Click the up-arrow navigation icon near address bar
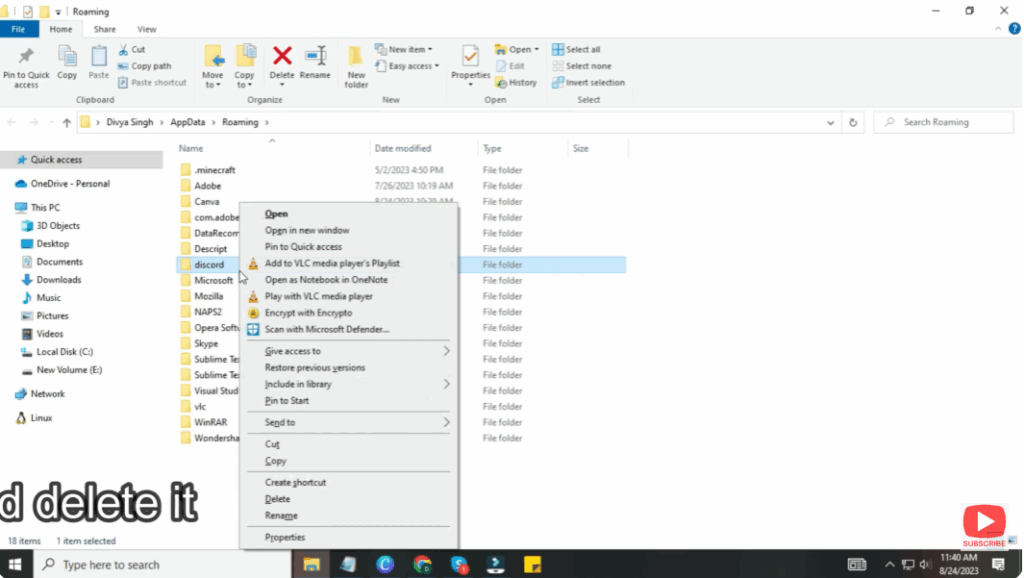 pyautogui.click(x=66, y=121)
